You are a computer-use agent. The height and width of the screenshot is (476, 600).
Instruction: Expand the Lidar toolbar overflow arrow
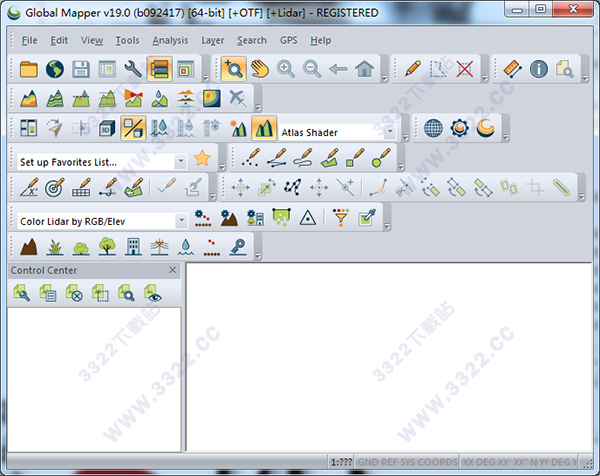click(x=387, y=226)
